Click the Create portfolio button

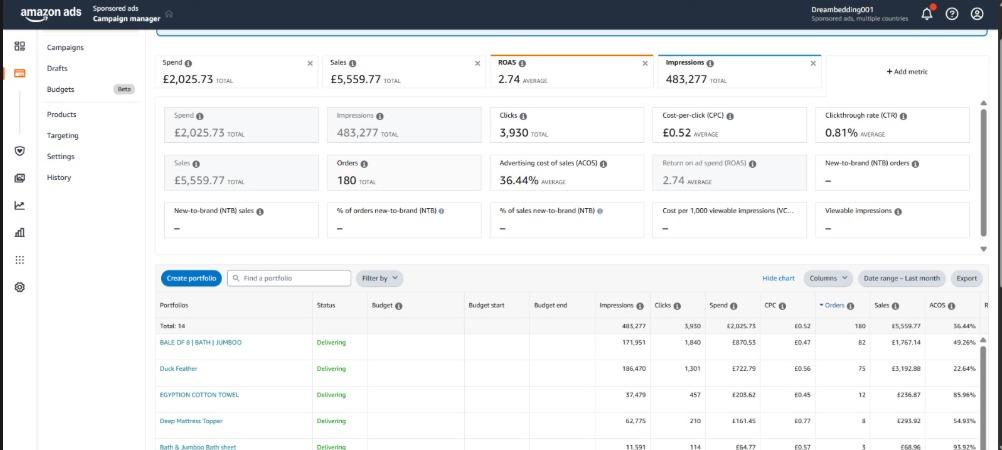click(189, 278)
